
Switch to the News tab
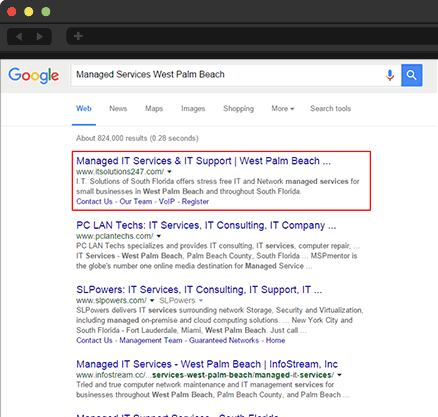click(118, 109)
